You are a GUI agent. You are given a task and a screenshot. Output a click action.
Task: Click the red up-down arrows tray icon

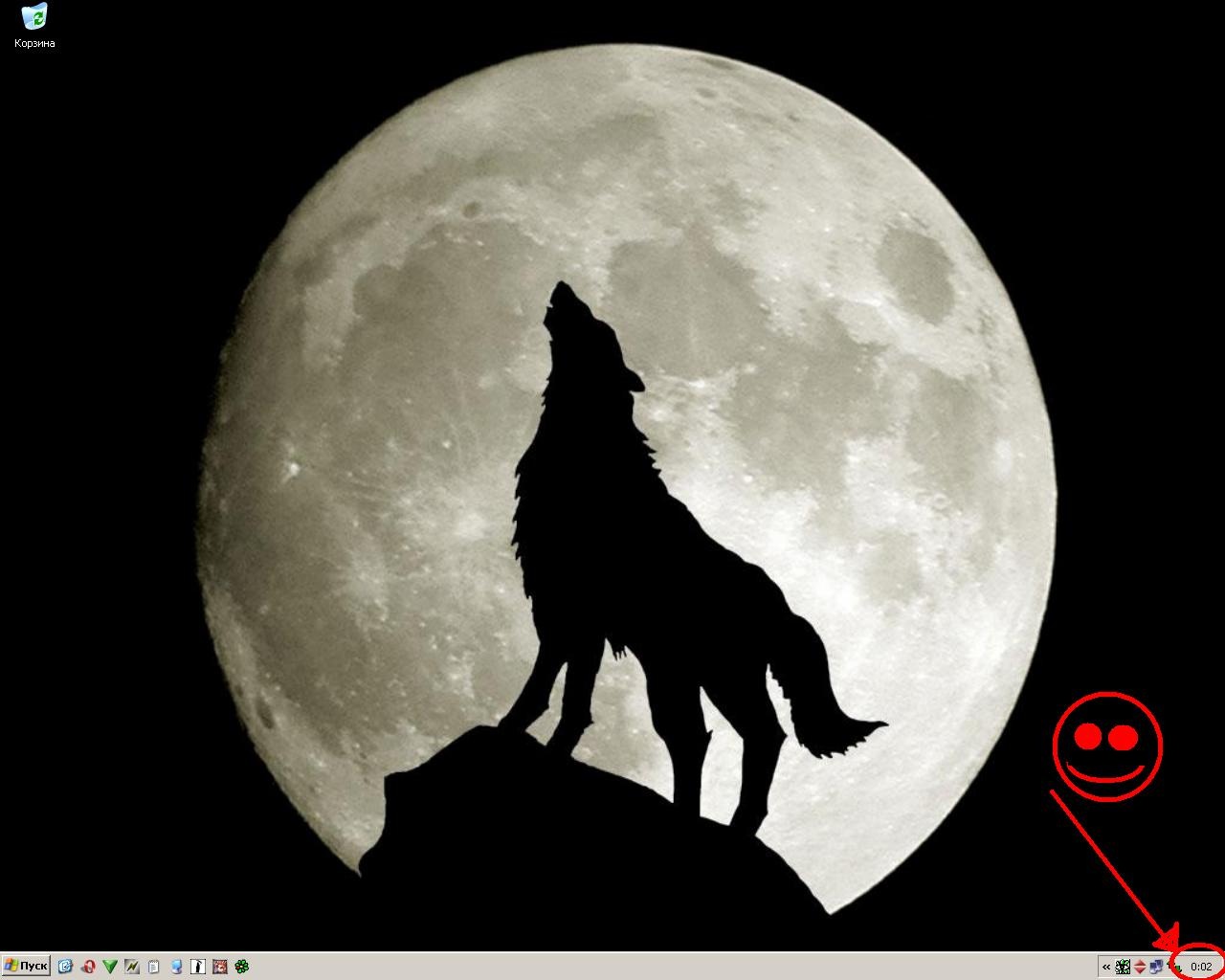coord(1140,967)
